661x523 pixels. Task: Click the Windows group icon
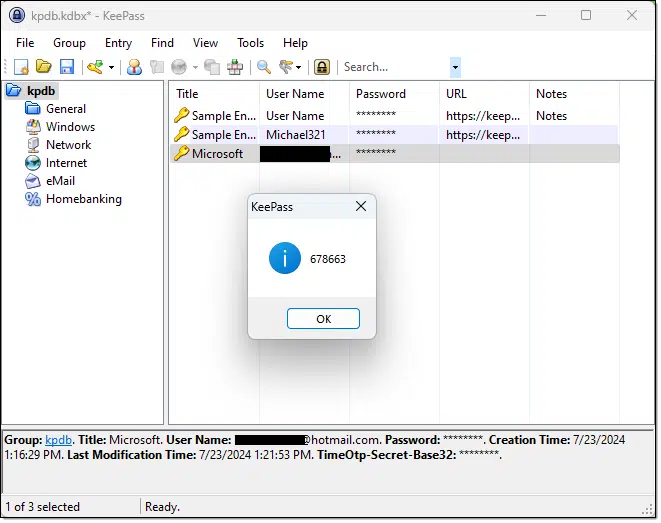pyautogui.click(x=32, y=127)
